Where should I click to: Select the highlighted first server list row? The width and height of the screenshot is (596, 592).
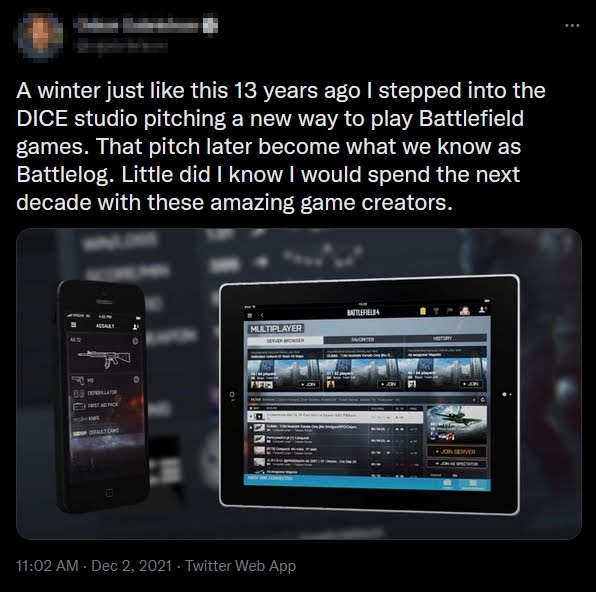pos(335,416)
